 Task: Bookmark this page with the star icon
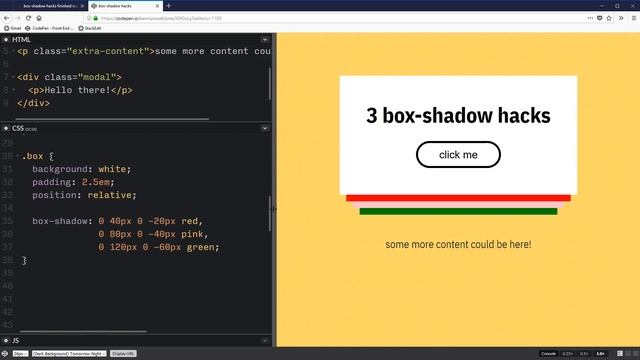pyautogui.click(x=609, y=18)
